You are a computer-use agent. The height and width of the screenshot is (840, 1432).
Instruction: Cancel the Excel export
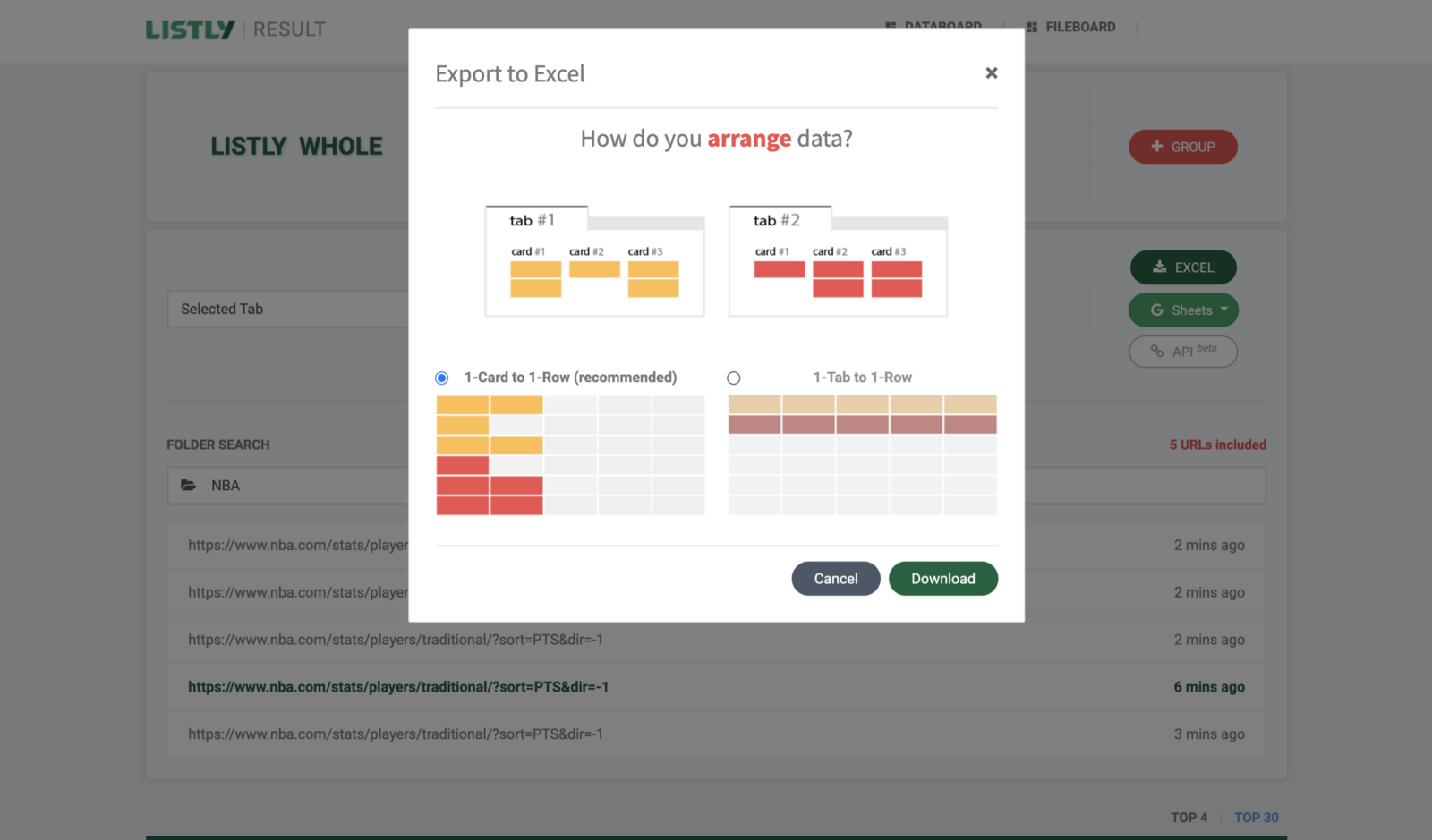(x=835, y=579)
